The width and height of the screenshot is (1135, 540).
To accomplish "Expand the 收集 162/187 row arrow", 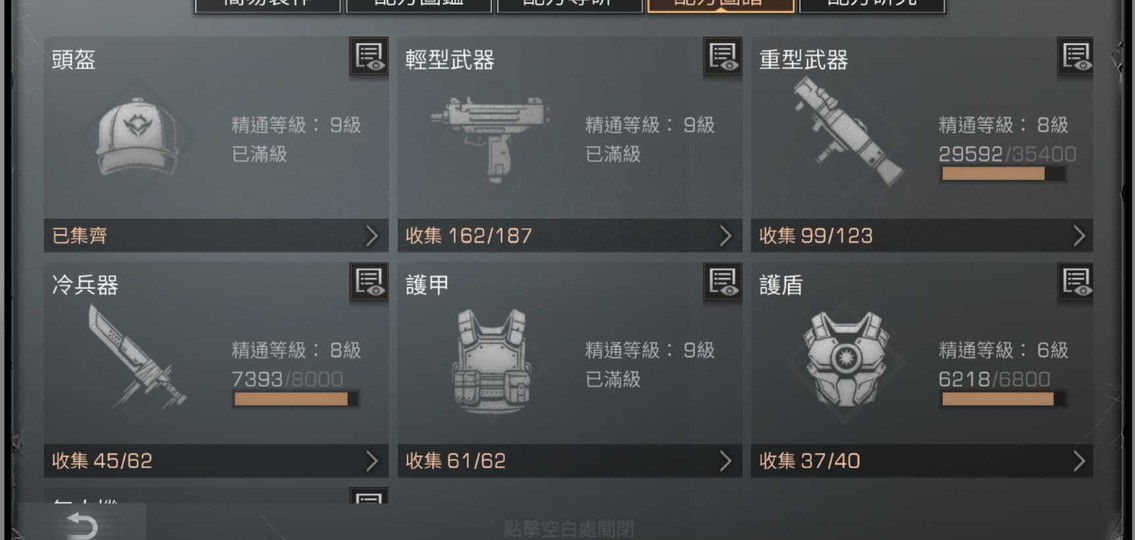I will coord(725,236).
